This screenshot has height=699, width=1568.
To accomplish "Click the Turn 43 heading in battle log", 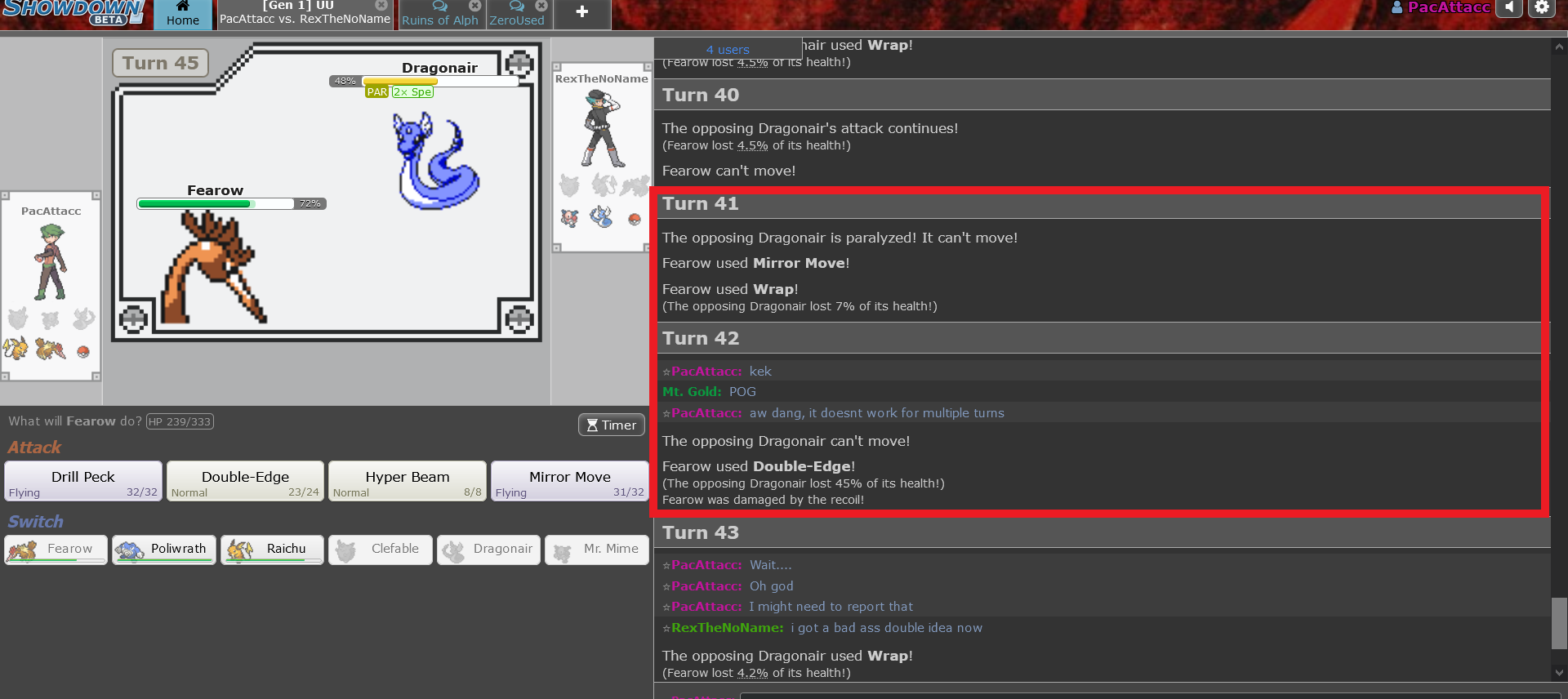I will [x=700, y=532].
